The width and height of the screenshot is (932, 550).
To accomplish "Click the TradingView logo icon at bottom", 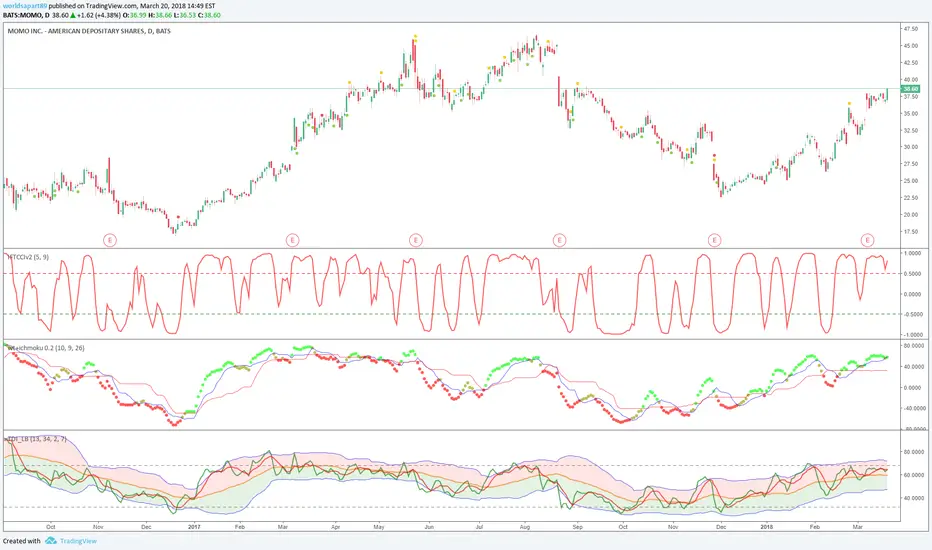I will coord(51,540).
